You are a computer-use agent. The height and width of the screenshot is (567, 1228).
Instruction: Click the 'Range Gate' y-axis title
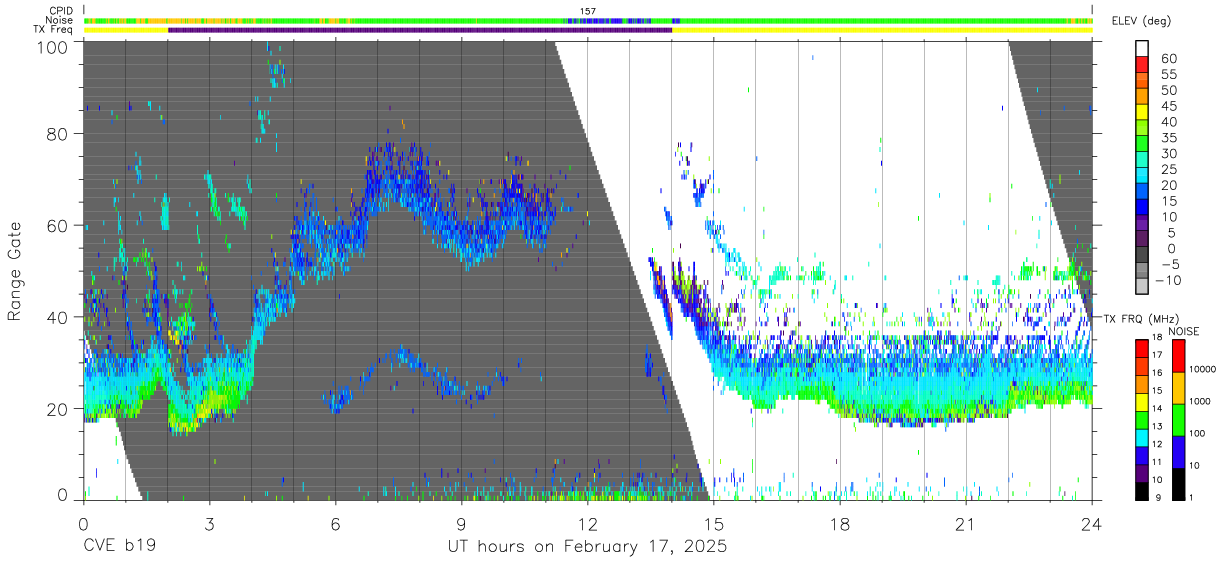[x=15, y=271]
